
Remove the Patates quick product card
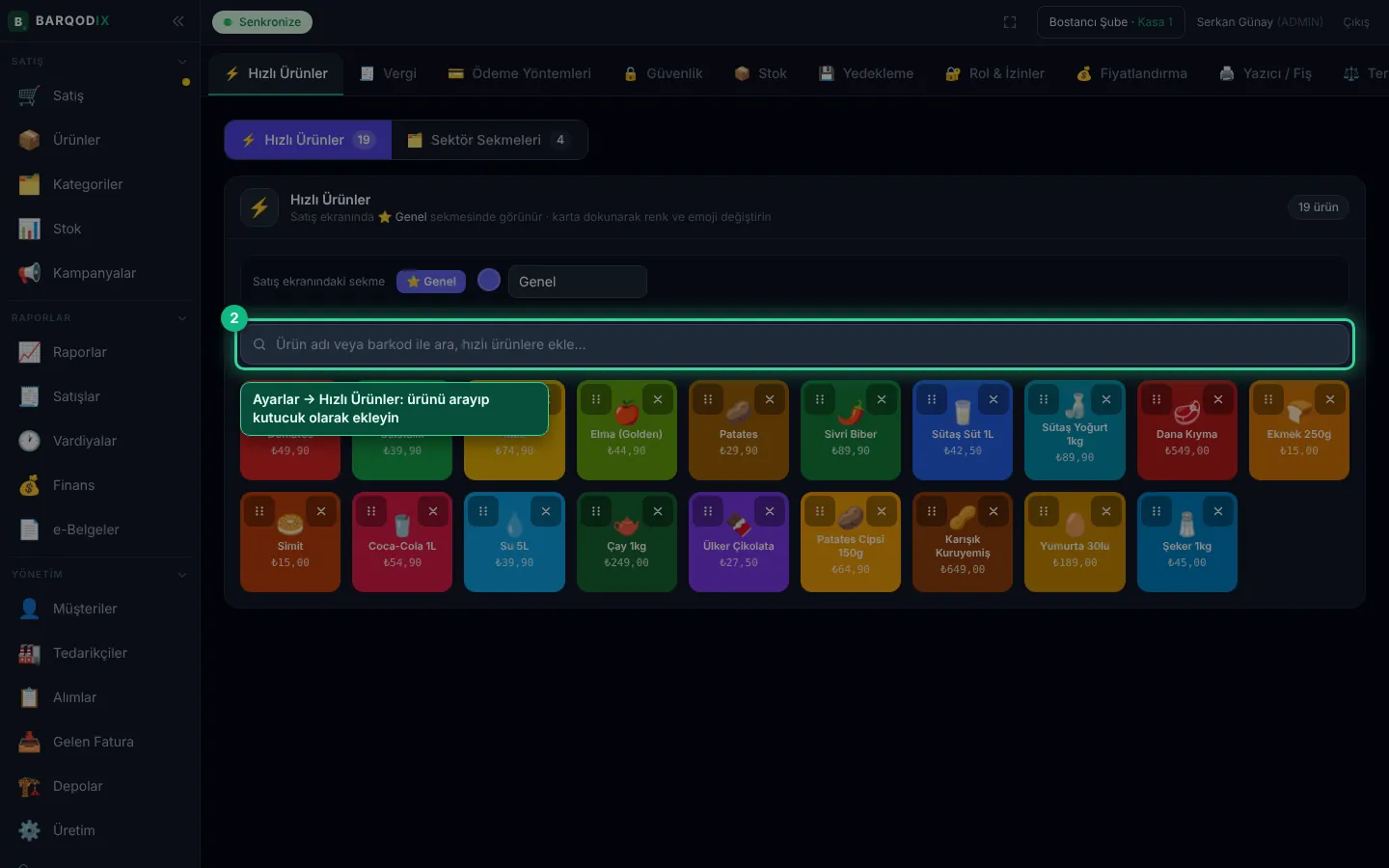pos(770,399)
